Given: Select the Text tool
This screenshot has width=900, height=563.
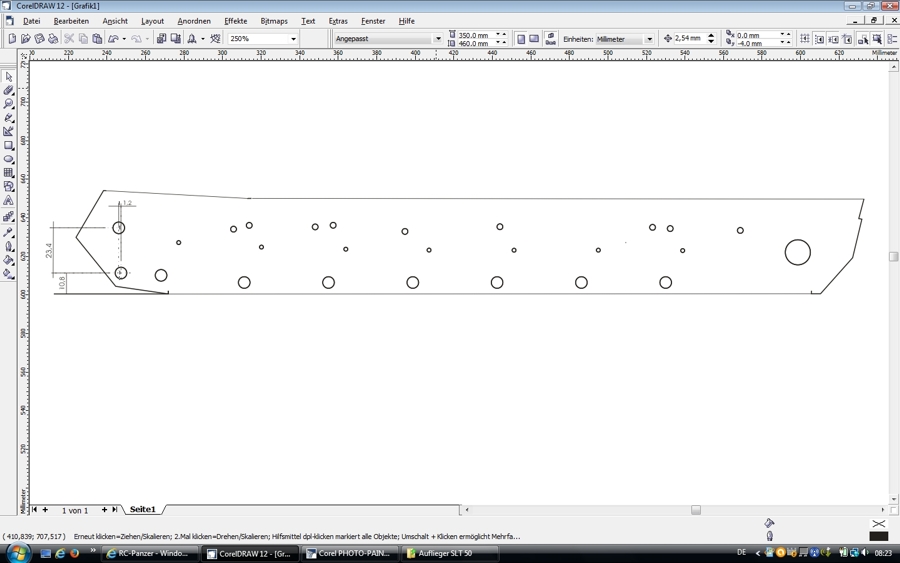Looking at the screenshot, I should (x=9, y=201).
